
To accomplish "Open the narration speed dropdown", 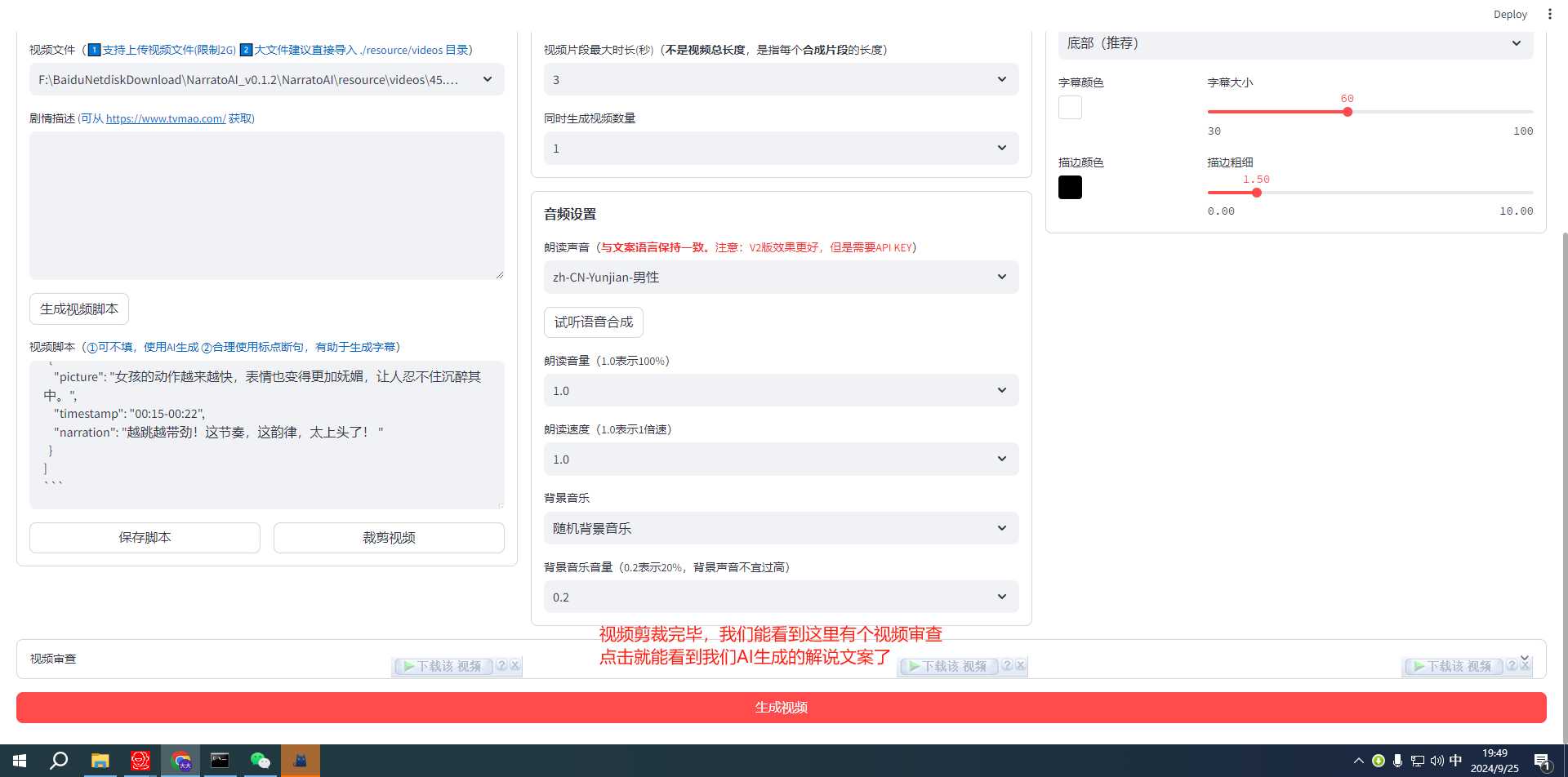I will (x=782, y=459).
